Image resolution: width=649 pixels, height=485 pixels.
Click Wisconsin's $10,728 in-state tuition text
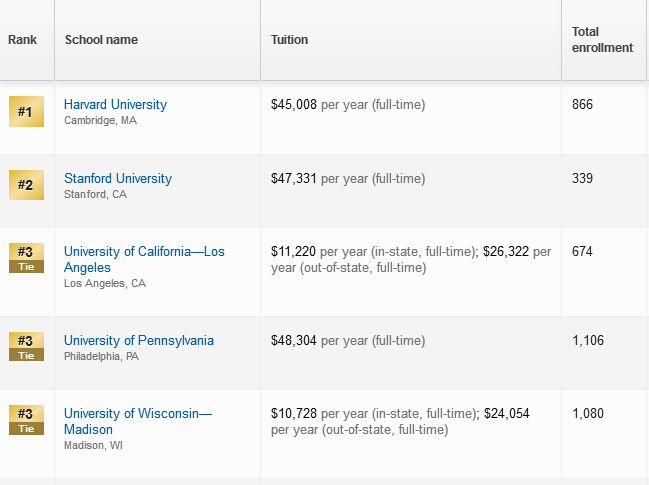(x=294, y=413)
